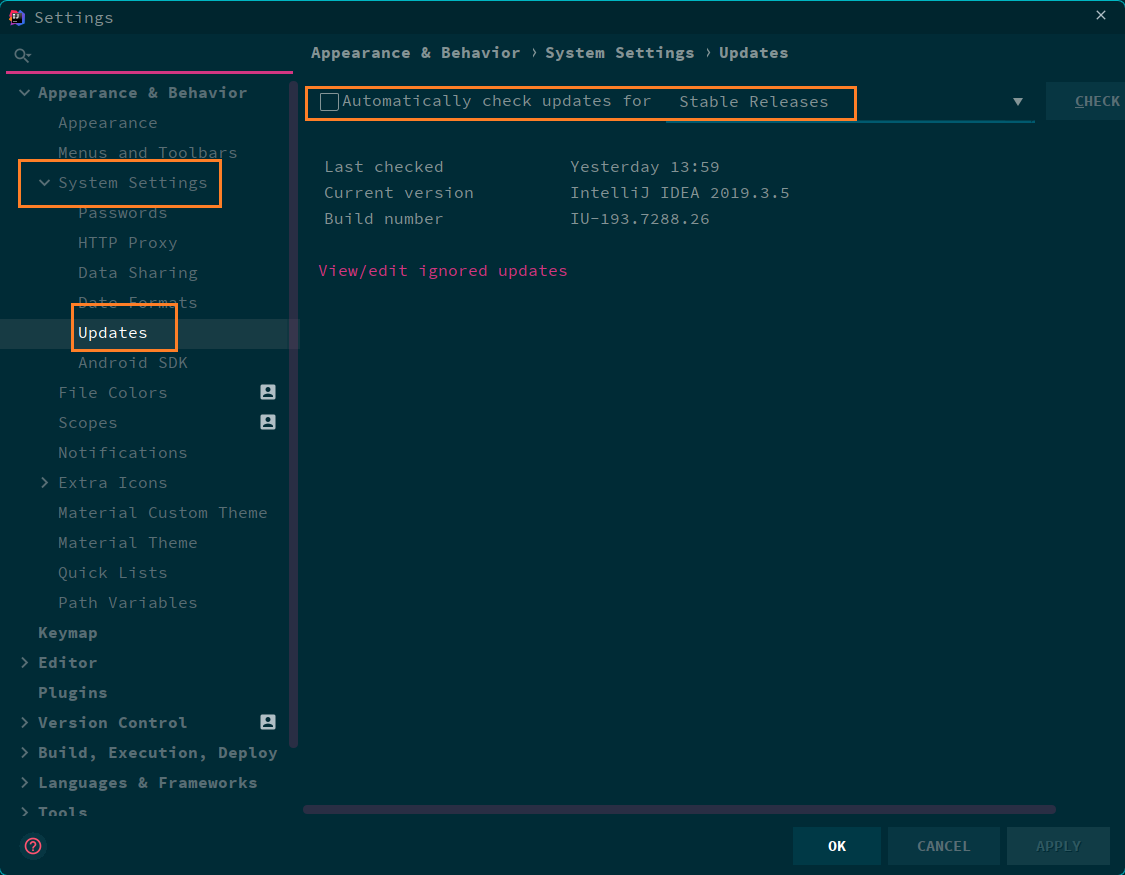Expand the Version Control section
Screen dimensions: 1125x875
(x=24, y=723)
